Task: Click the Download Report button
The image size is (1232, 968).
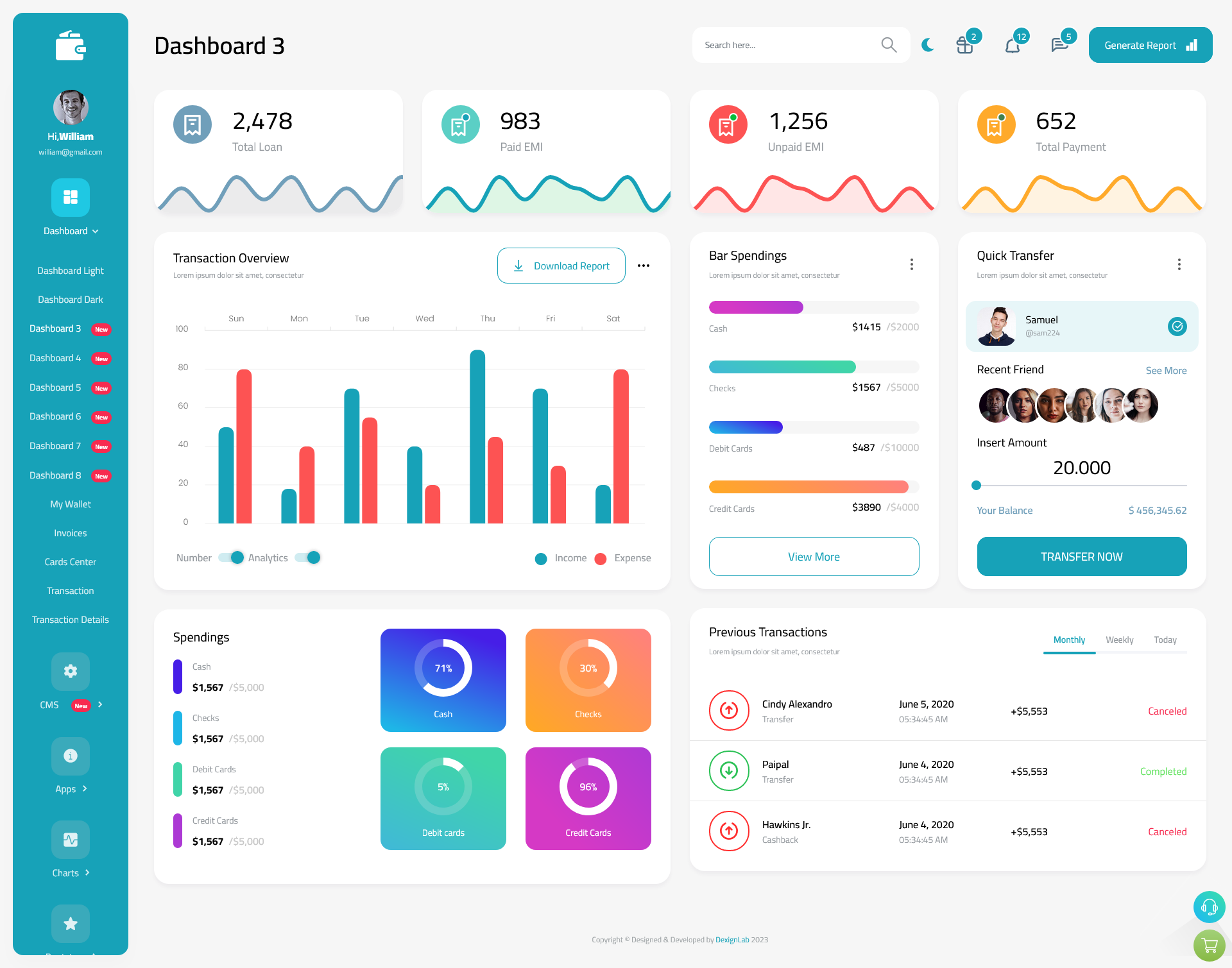Action: coord(561,265)
